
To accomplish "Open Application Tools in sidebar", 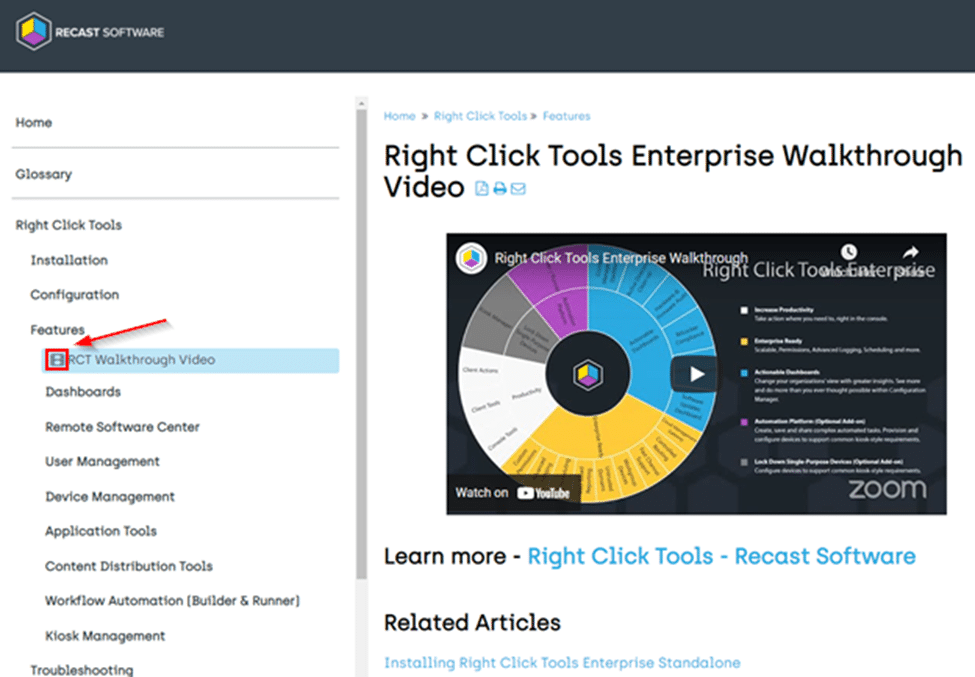I will (x=101, y=531).
